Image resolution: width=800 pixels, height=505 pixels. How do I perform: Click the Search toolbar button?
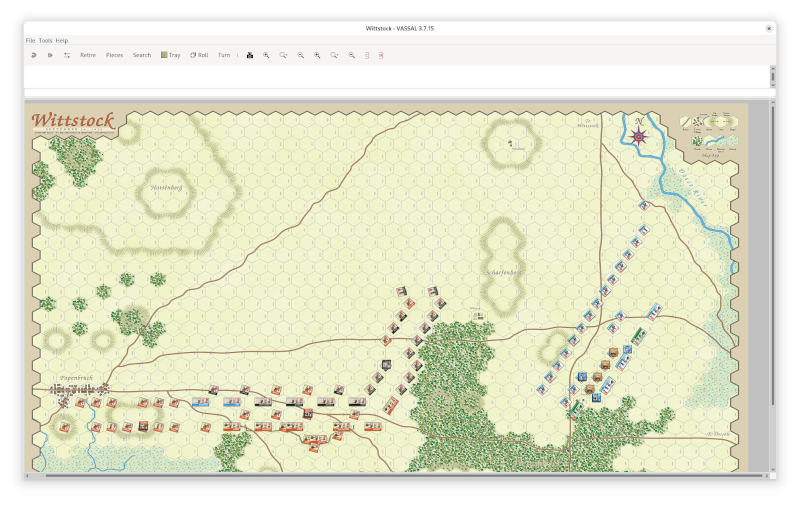coord(142,55)
